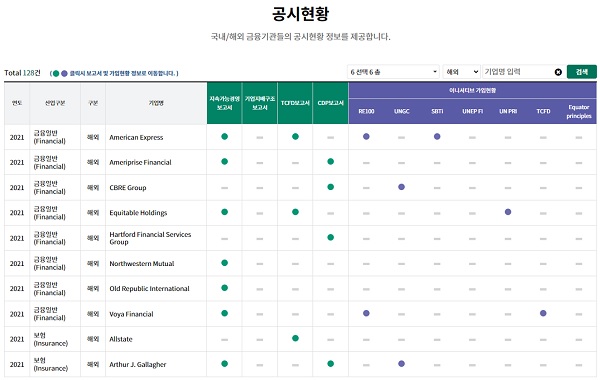Click the SBTi column header
Image resolution: width=600 pixels, height=380 pixels.
point(437,111)
